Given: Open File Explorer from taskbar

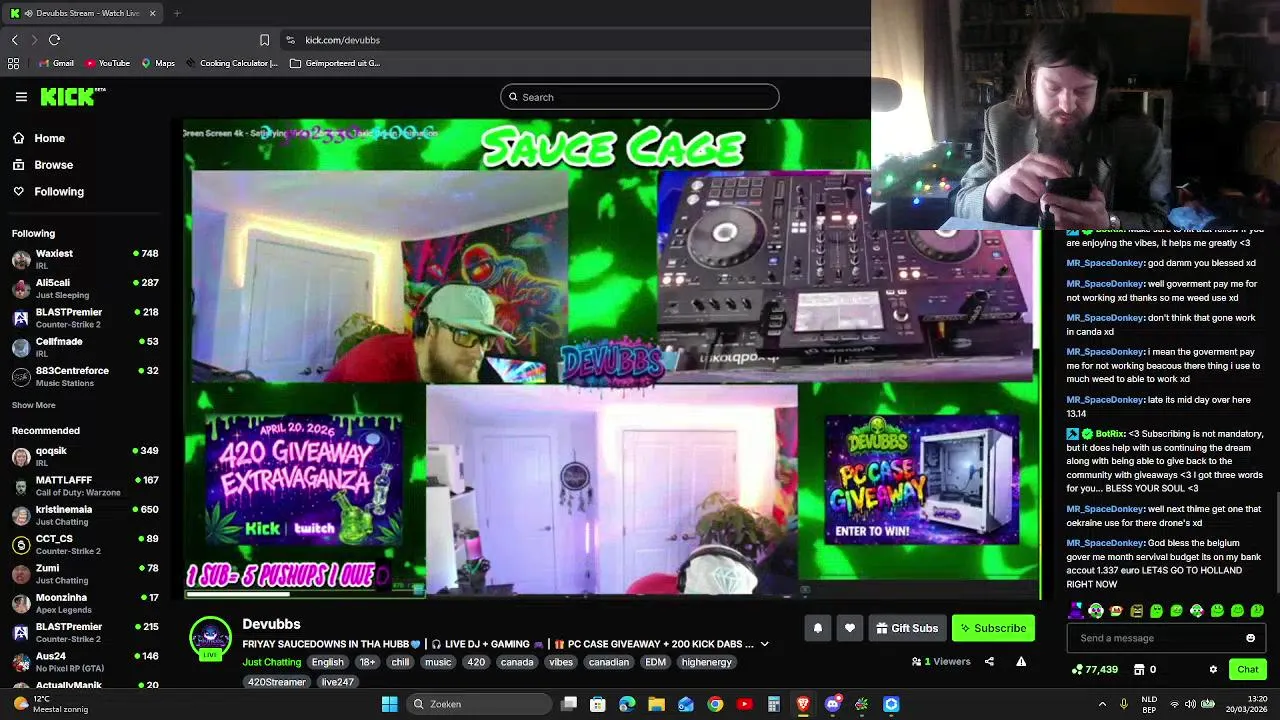Looking at the screenshot, I should (656, 704).
